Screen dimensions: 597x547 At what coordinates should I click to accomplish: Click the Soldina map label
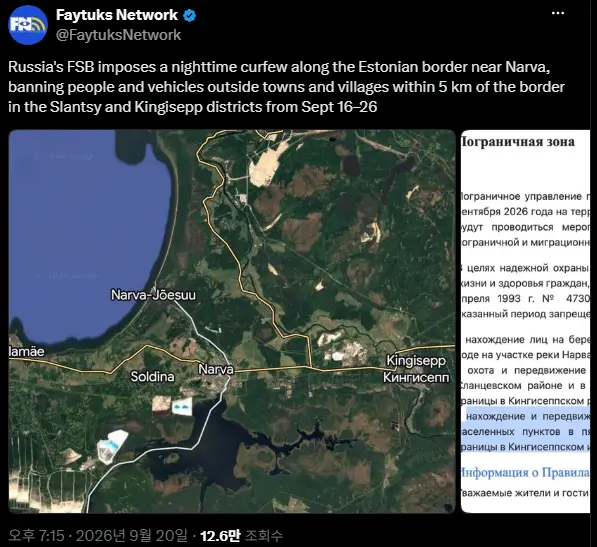click(152, 376)
